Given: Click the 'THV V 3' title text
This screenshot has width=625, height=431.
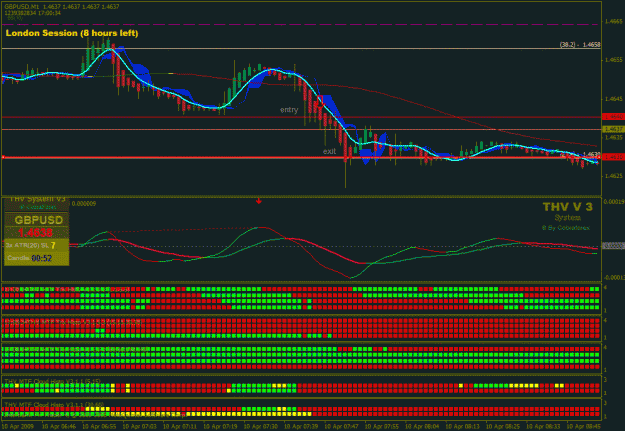Looking at the screenshot, I should pyautogui.click(x=568, y=207).
